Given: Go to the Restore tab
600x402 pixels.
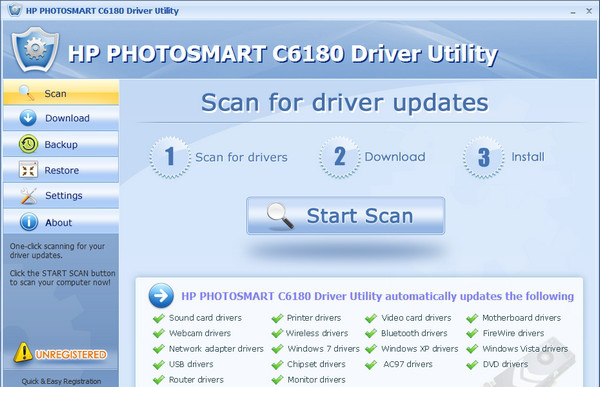Looking at the screenshot, I should pos(61,170).
